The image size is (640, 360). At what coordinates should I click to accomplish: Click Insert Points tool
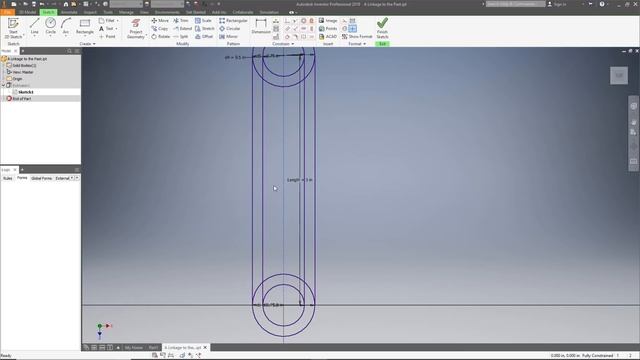[328, 29]
